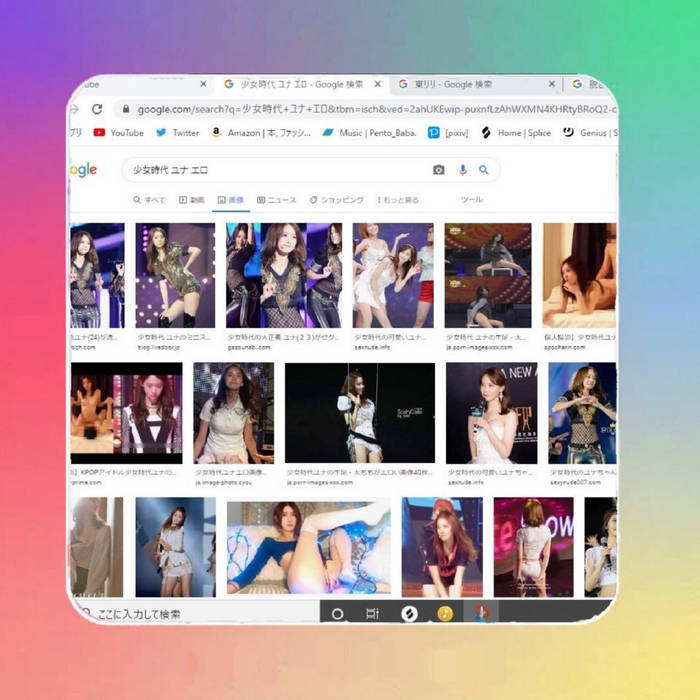Start voice search with microphone icon
This screenshot has height=700, width=700.
click(x=462, y=170)
